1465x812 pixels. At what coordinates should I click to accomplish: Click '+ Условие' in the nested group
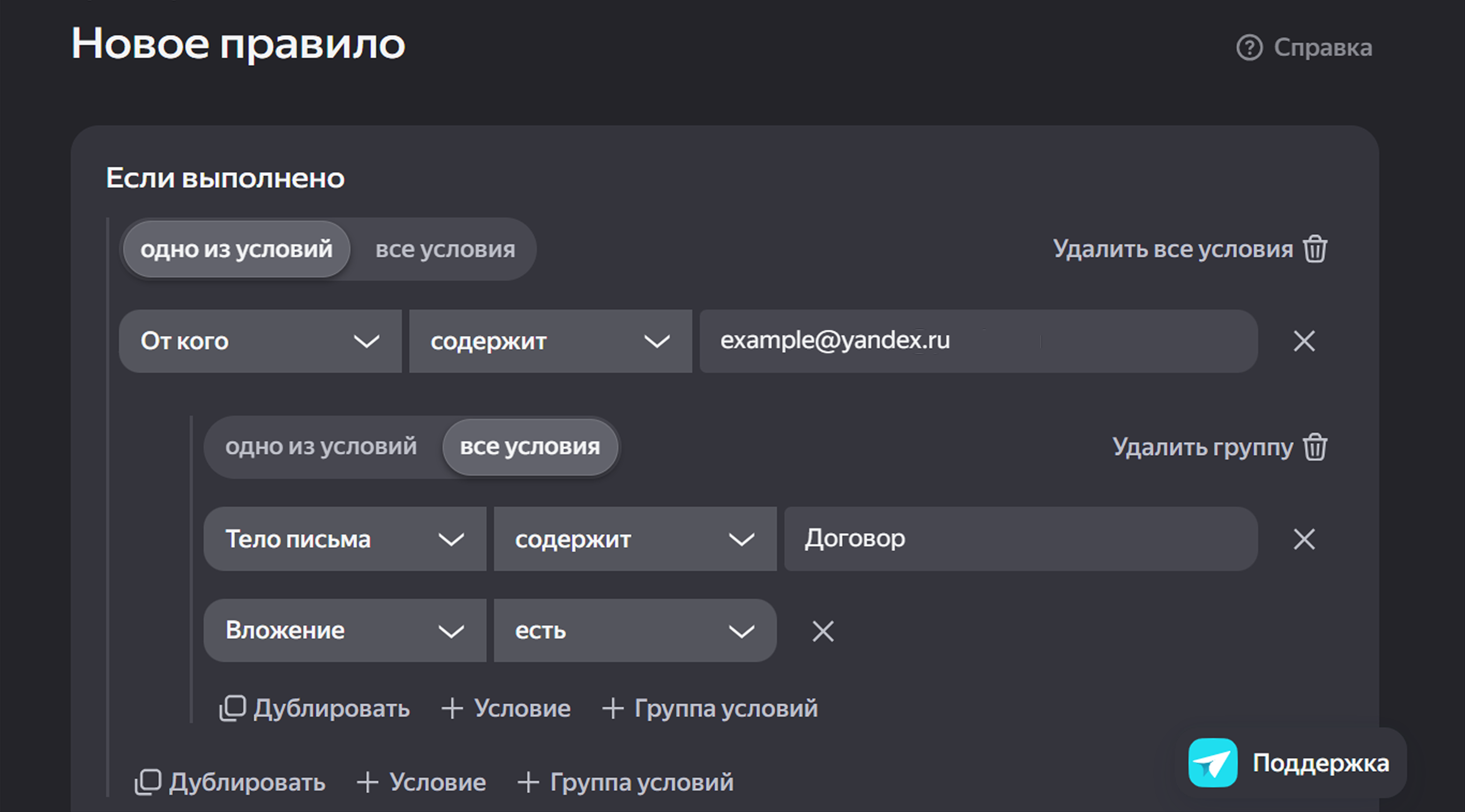[506, 709]
